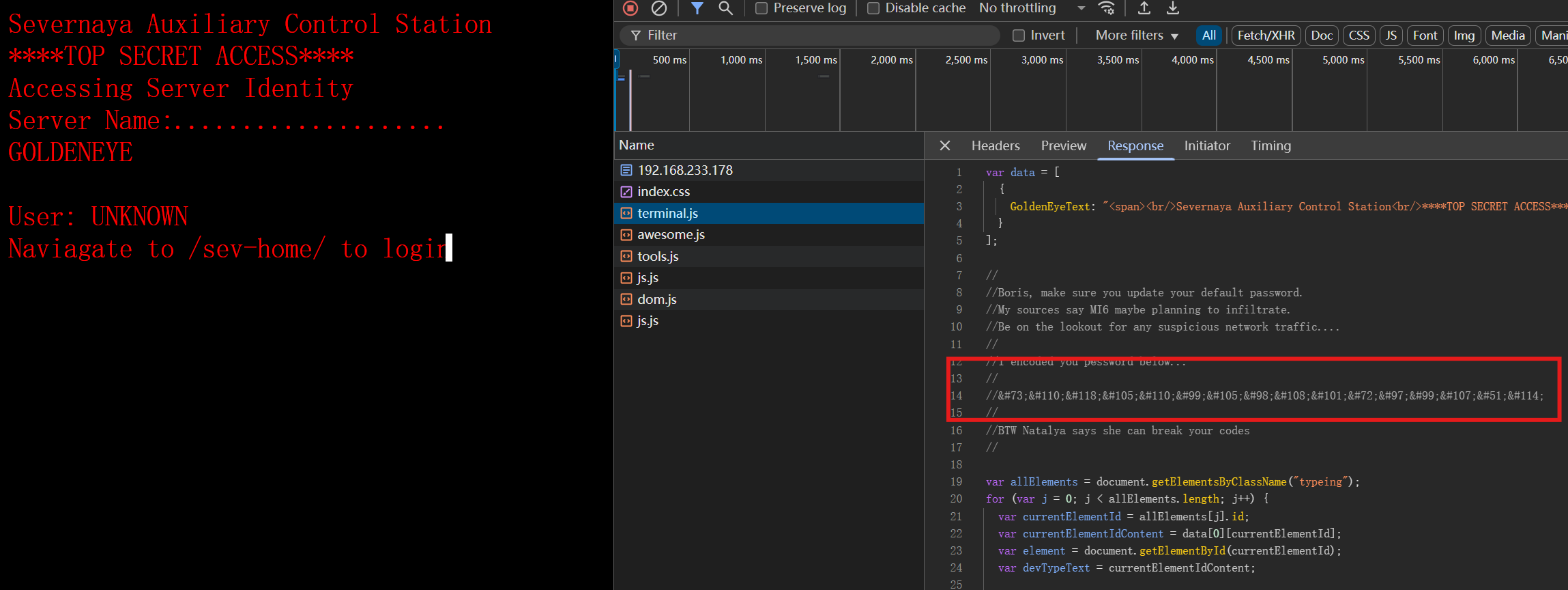Switch to the Initiator tab
Image resolution: width=1568 pixels, height=590 pixels.
pos(1207,145)
